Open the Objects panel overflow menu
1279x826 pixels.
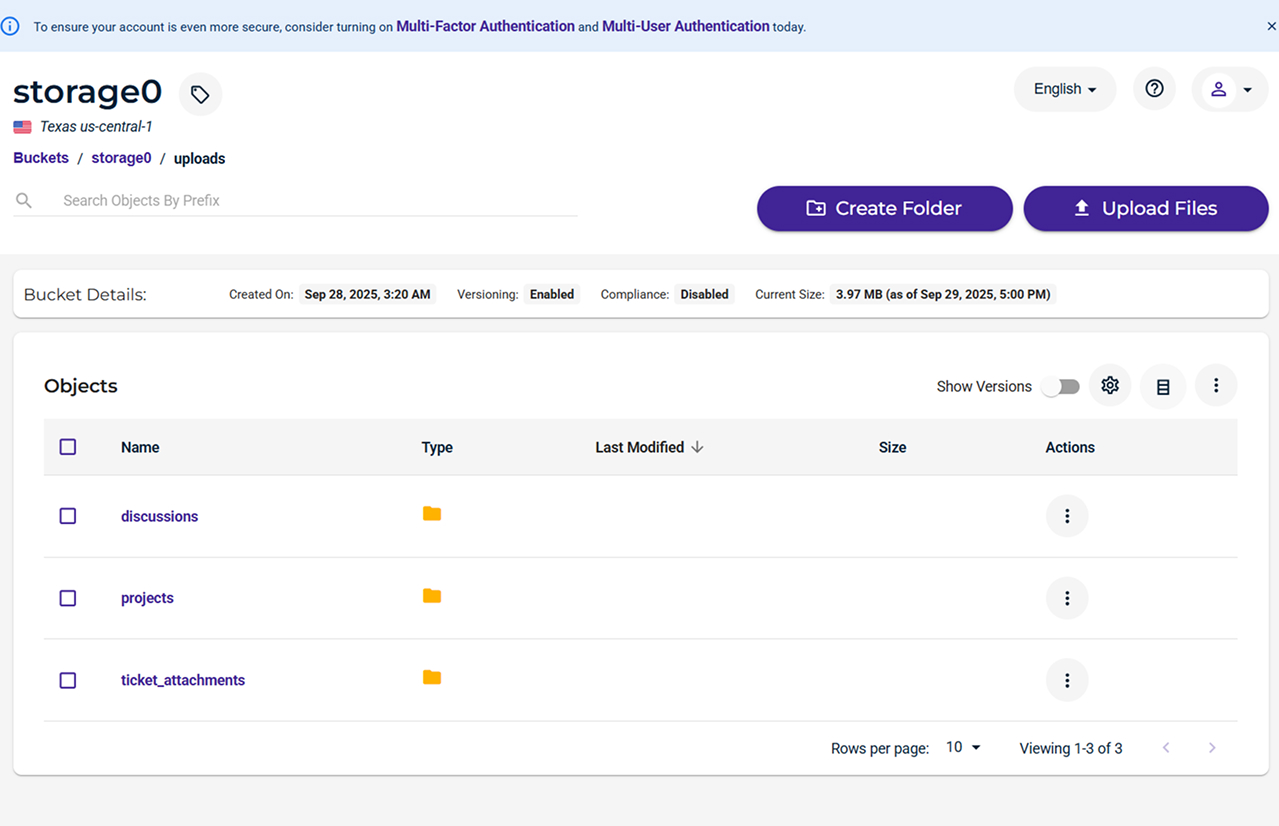point(1216,385)
